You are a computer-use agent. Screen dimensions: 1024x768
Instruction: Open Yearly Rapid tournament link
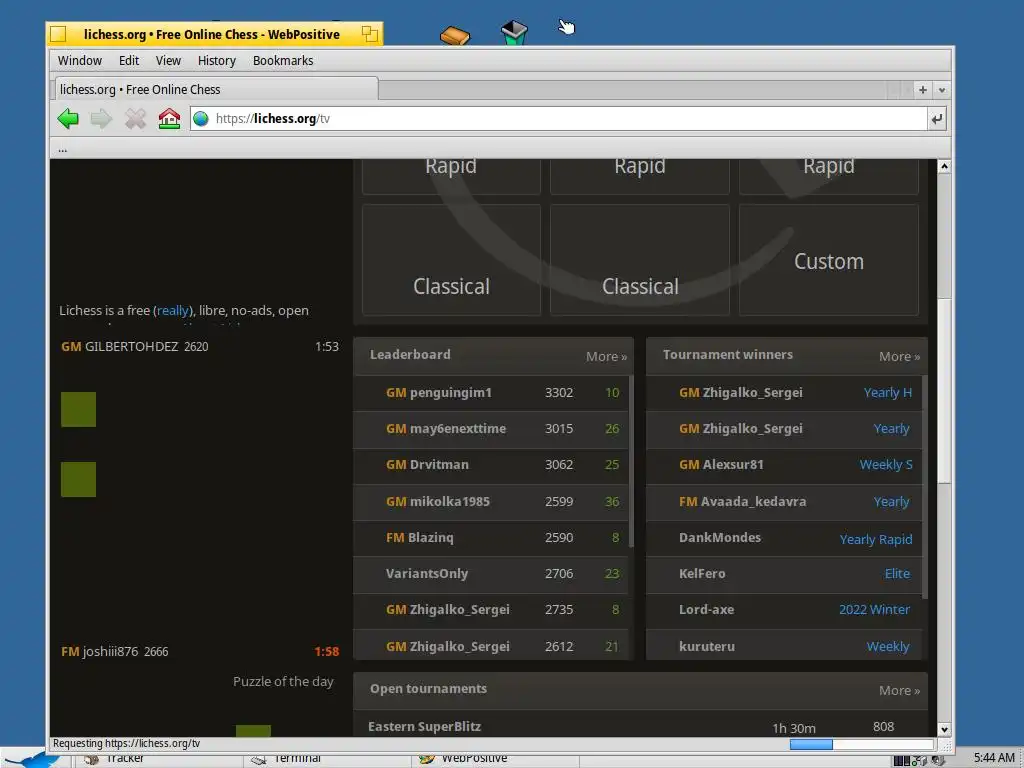(876, 539)
